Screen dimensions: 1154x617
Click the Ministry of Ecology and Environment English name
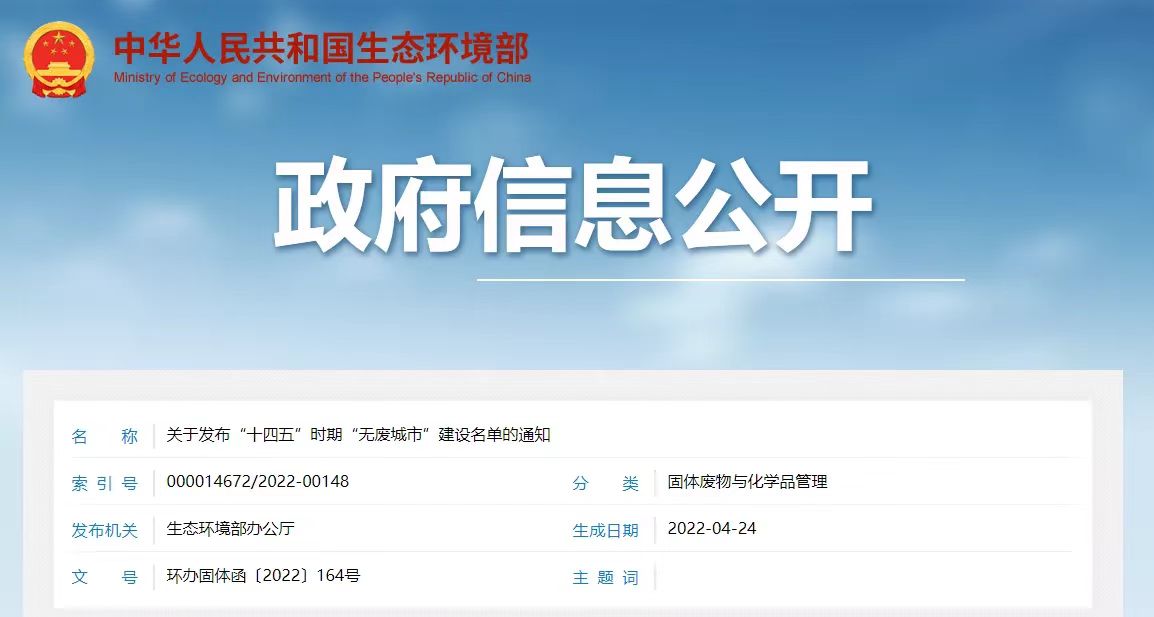click(x=322, y=78)
